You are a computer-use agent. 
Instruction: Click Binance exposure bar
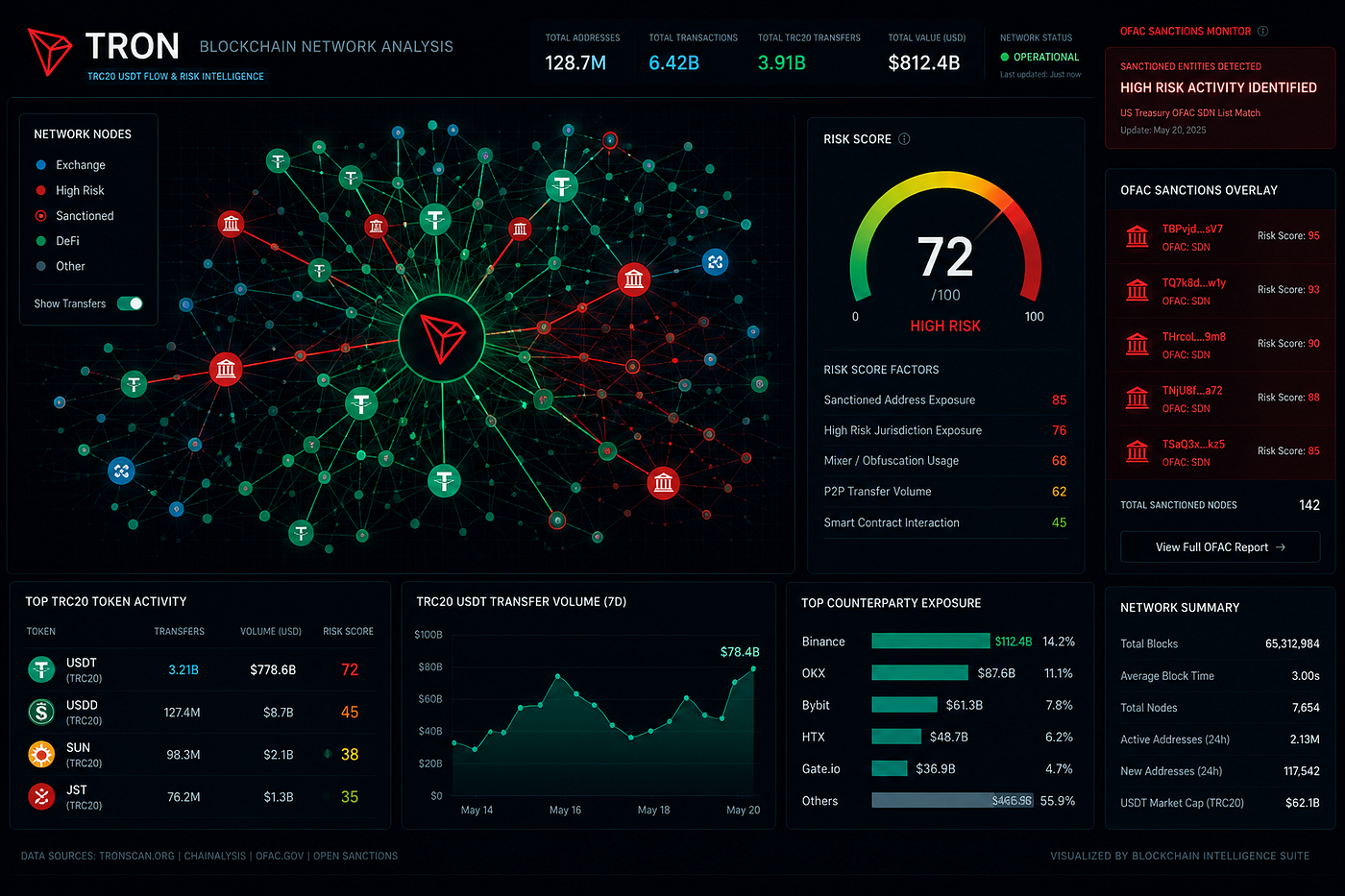pos(931,642)
